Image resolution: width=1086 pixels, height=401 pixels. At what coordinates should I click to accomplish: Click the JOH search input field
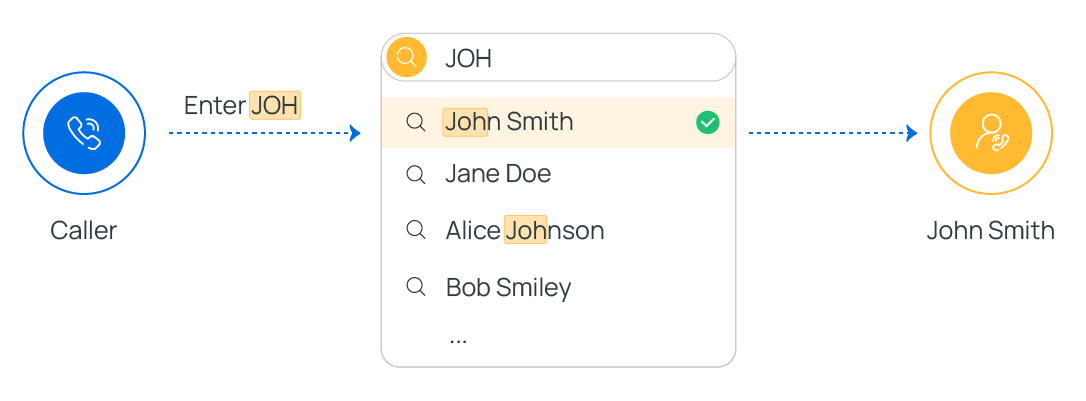580,58
